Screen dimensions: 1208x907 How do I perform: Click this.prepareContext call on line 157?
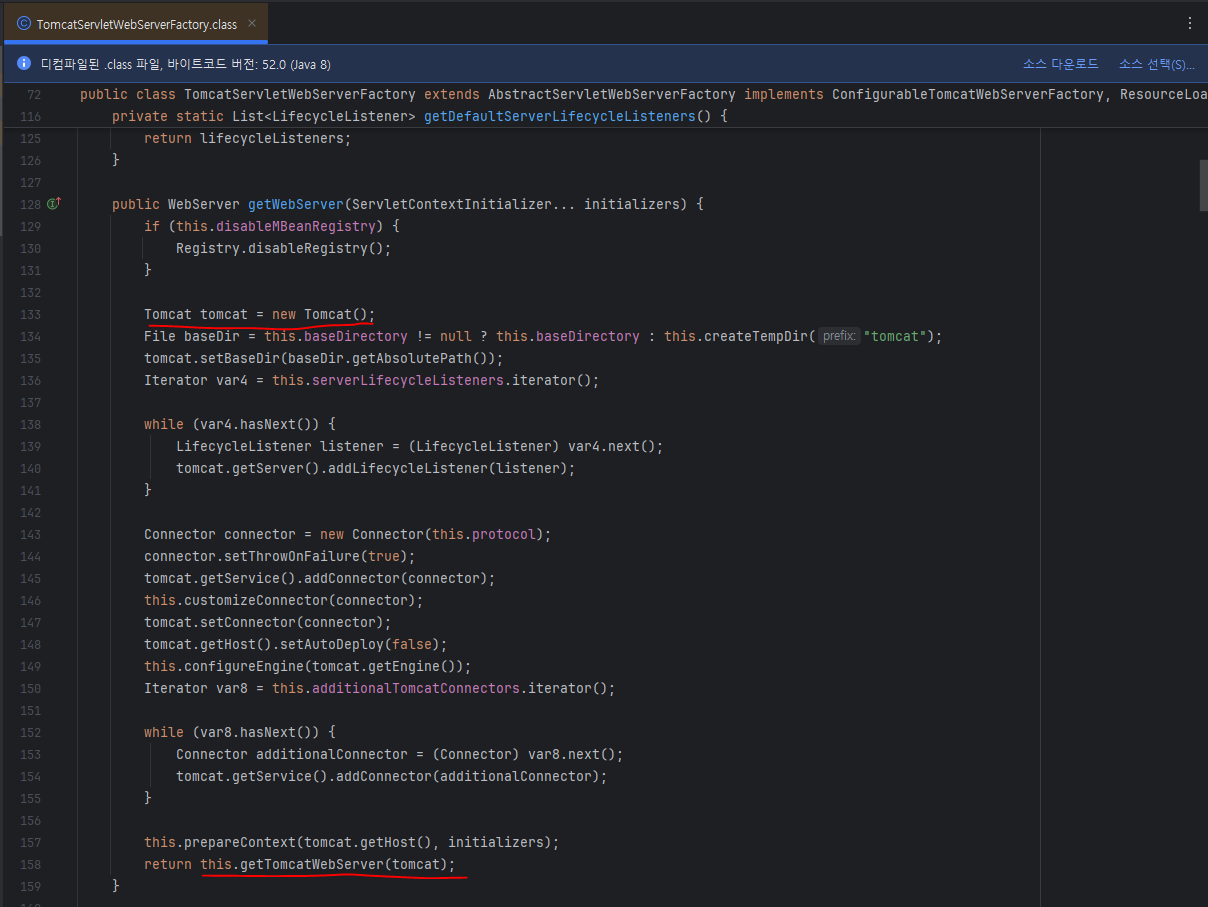(x=352, y=842)
